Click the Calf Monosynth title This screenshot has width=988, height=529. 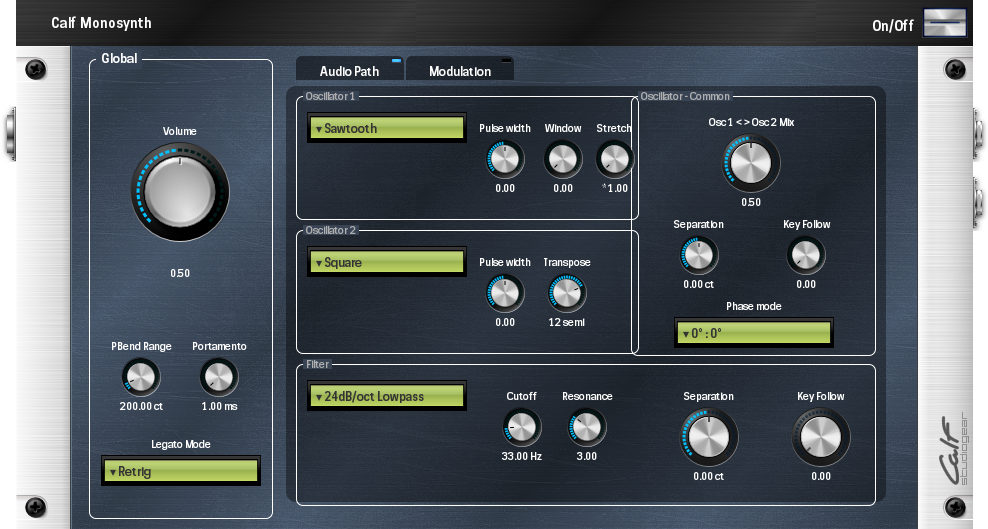101,23
